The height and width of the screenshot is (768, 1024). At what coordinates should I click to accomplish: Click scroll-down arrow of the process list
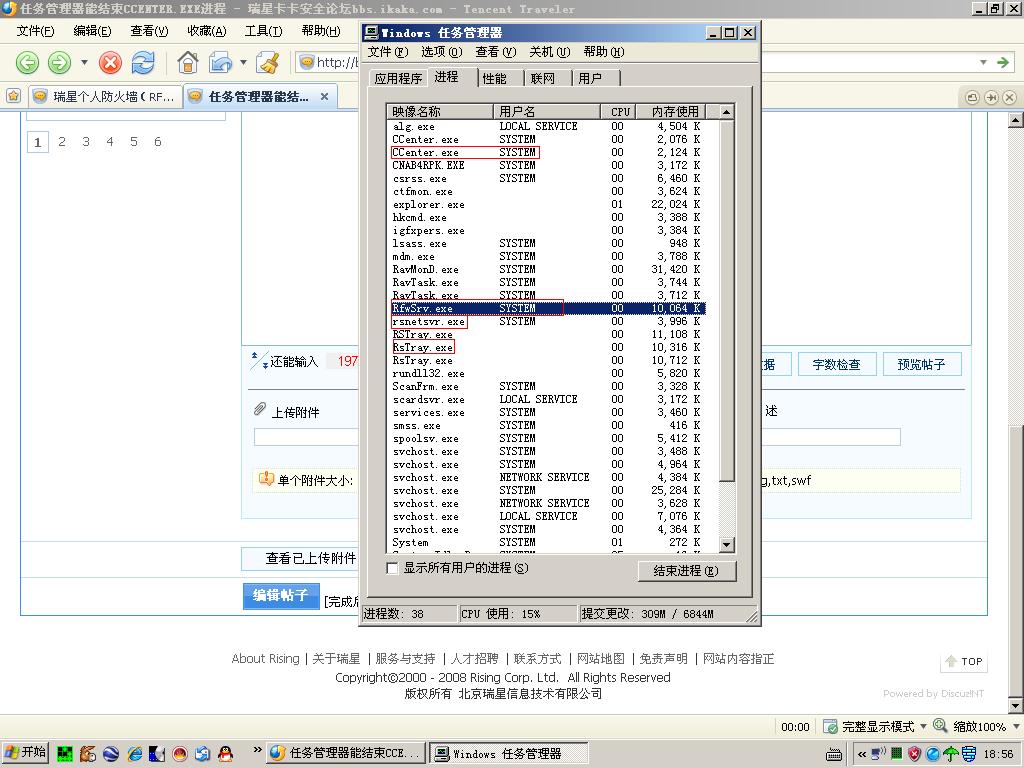(727, 545)
